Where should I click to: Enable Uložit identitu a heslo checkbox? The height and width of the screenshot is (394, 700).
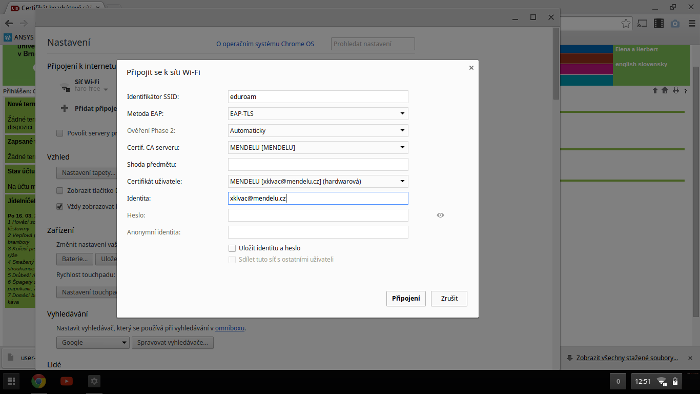coord(232,248)
